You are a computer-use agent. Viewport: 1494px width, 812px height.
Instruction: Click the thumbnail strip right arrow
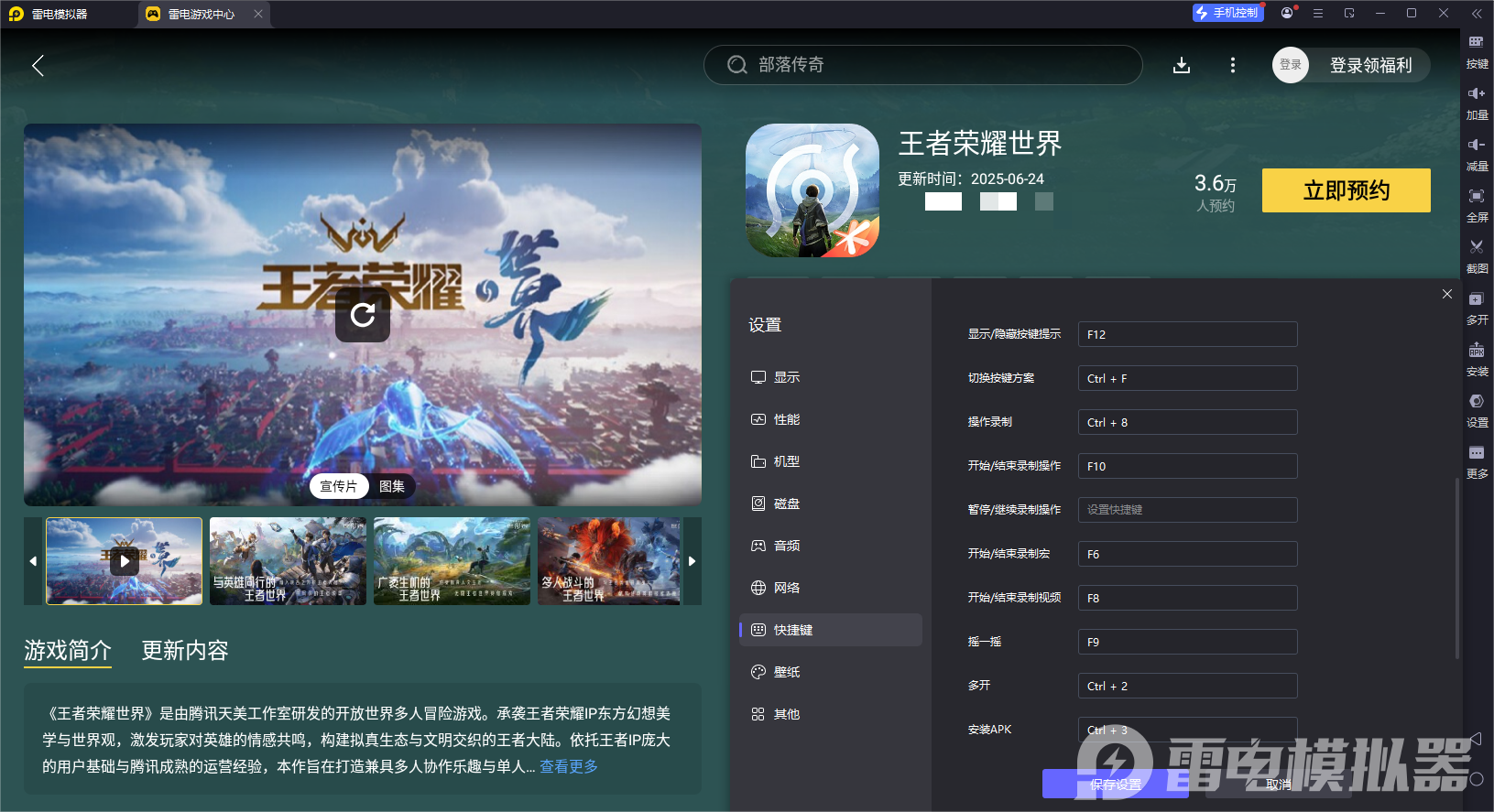[x=692, y=561]
